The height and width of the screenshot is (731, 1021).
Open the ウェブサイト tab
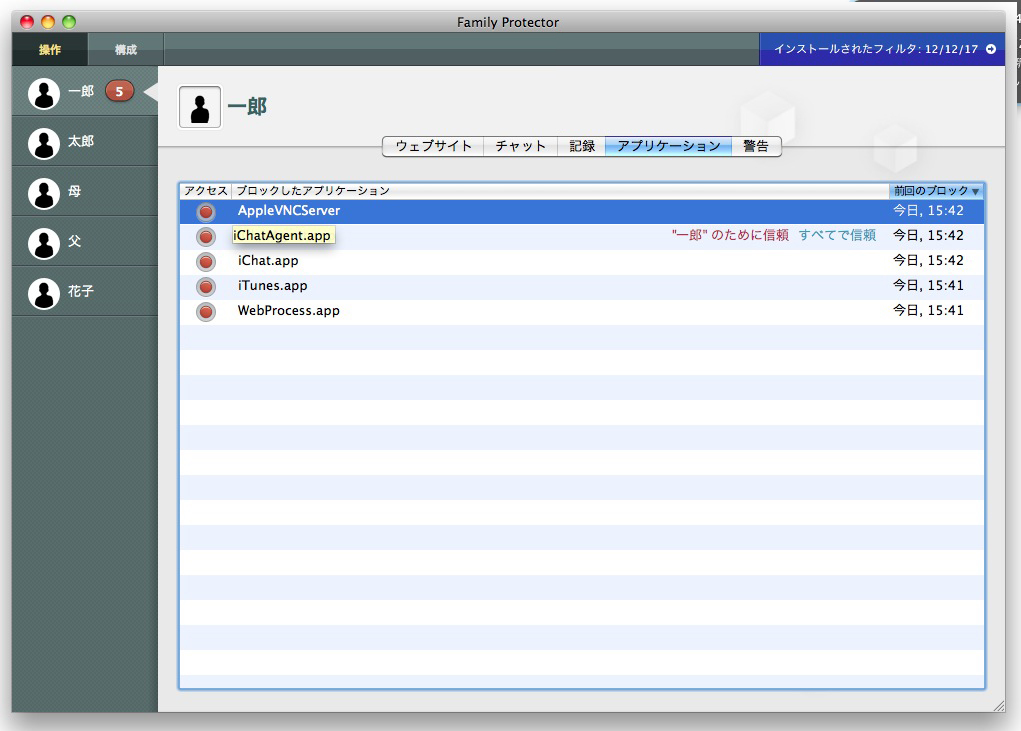pyautogui.click(x=433, y=146)
